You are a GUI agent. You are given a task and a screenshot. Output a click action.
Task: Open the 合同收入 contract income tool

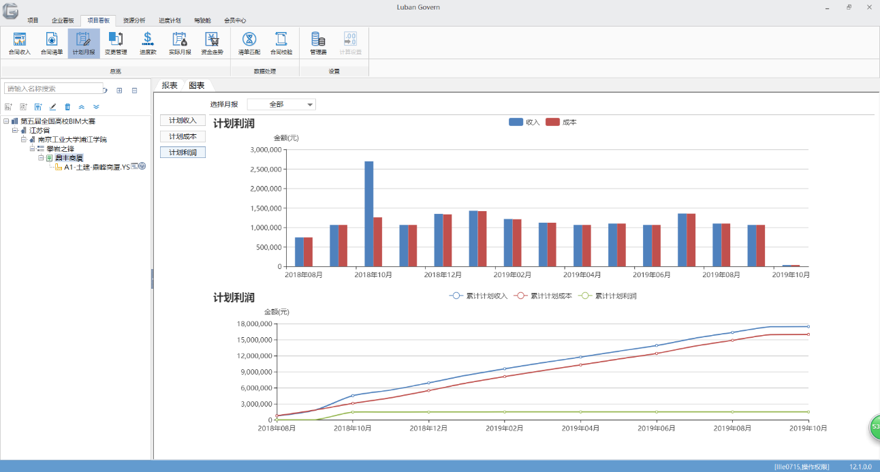[20, 43]
